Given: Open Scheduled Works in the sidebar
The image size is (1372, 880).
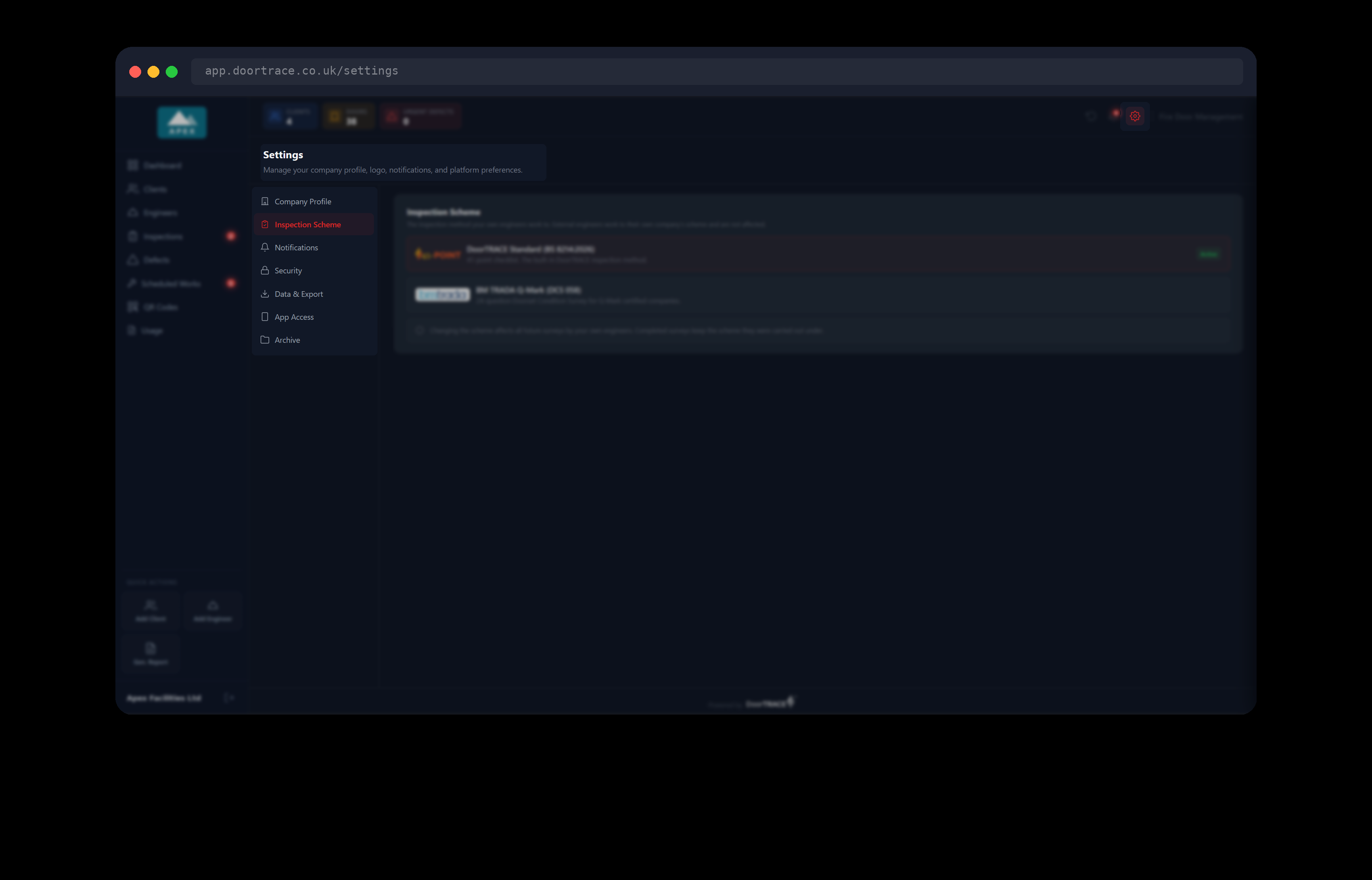Looking at the screenshot, I should (x=182, y=283).
